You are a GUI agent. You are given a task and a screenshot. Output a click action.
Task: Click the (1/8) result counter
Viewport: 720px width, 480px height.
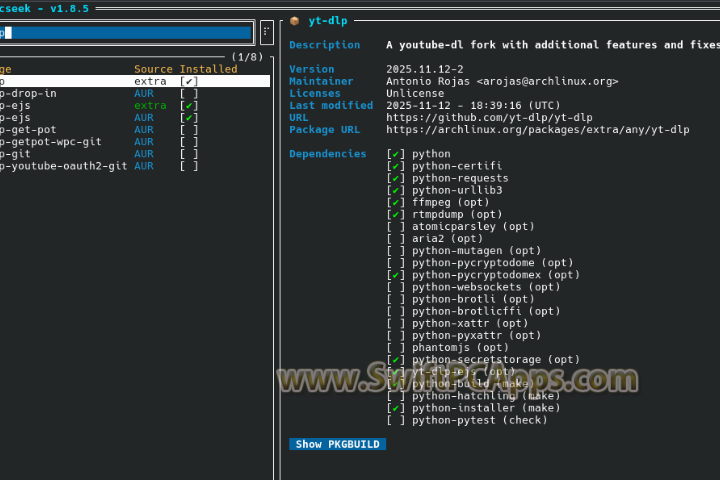[x=247, y=57]
